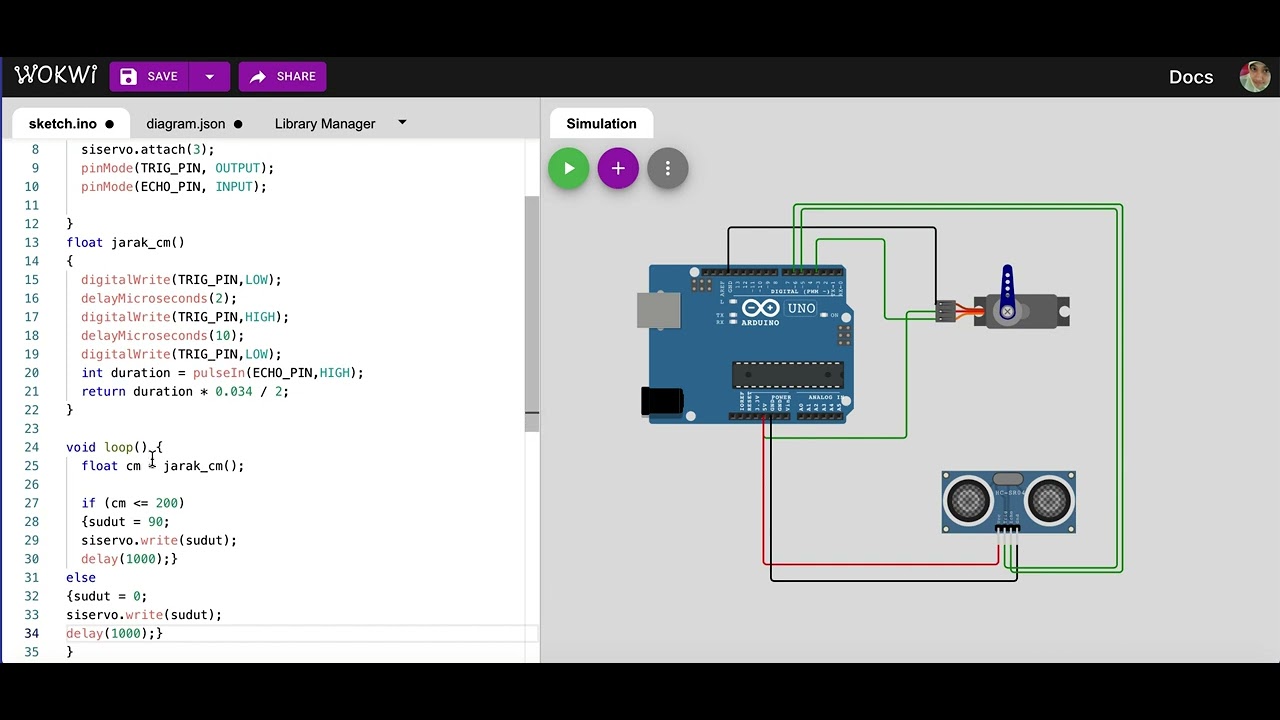Click the code editor vertical scrollbar
Screen dimensions: 1280x720
pyautogui.click(x=532, y=314)
